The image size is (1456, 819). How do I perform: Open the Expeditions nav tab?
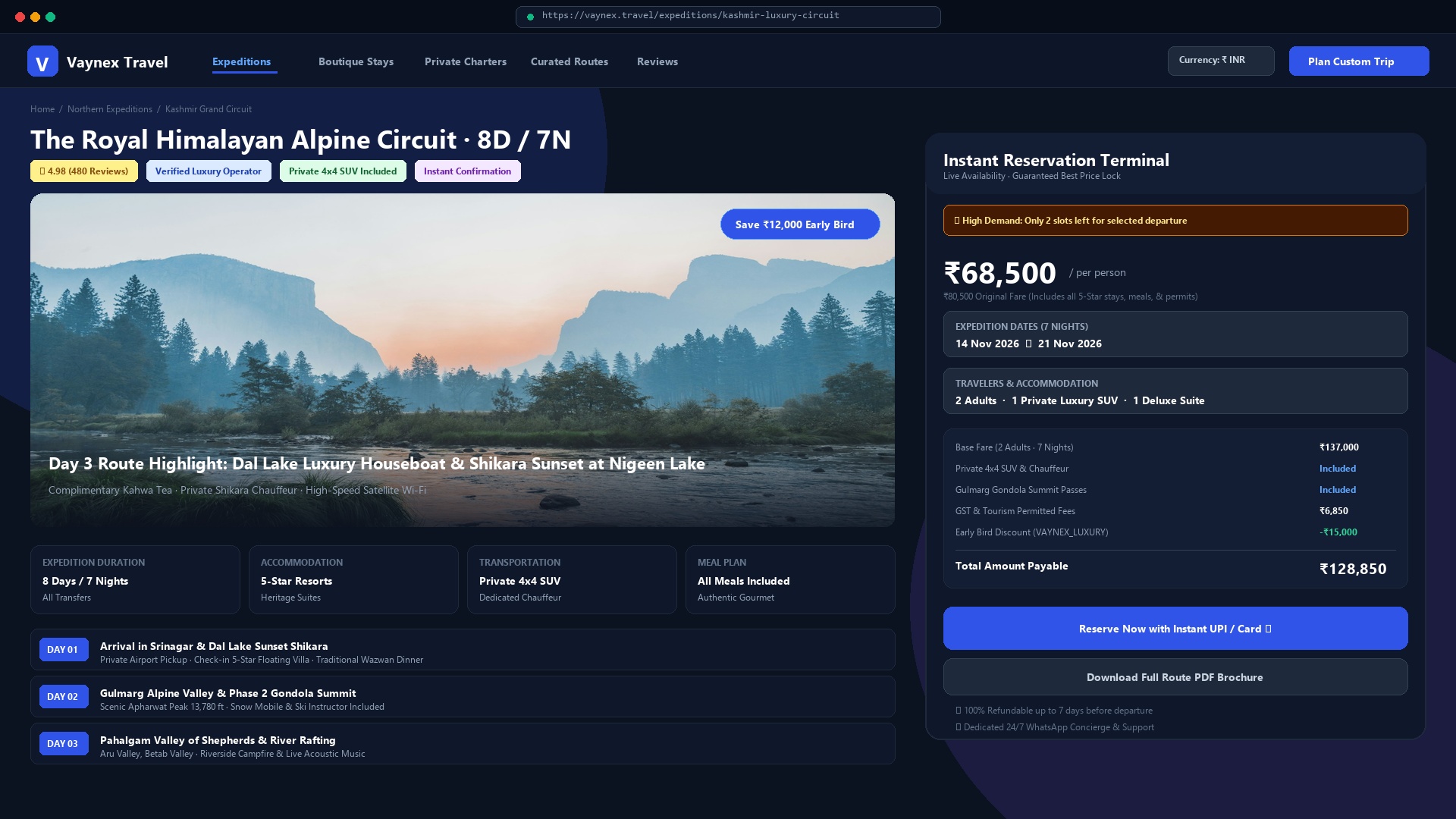[241, 61]
